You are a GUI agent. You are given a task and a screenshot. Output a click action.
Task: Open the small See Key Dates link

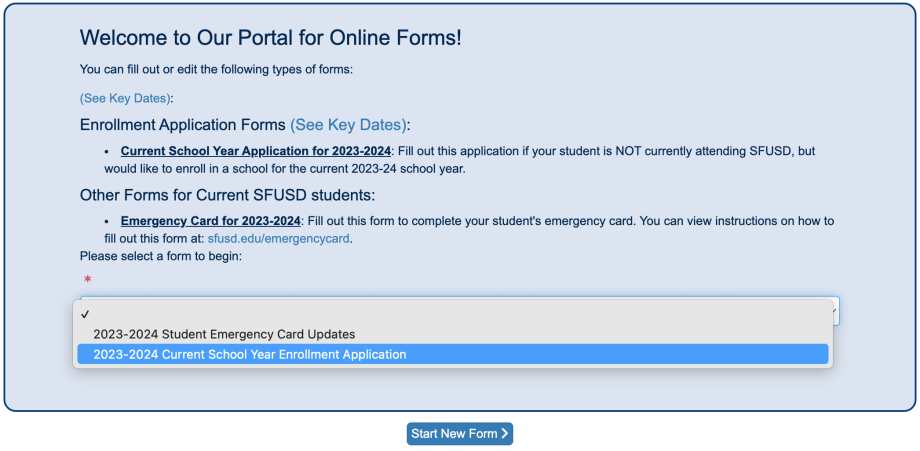coord(126,98)
